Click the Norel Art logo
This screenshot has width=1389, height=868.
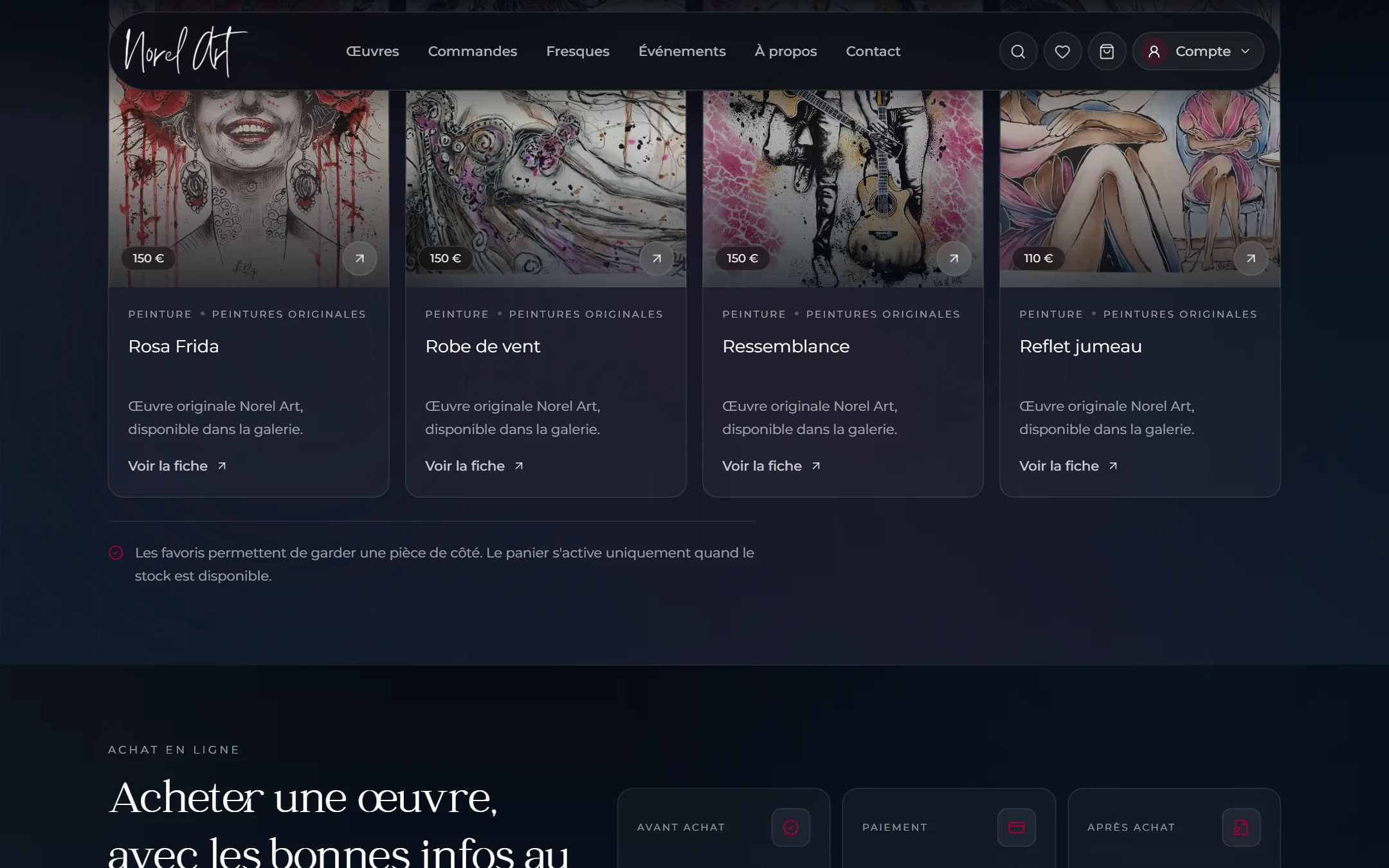[x=185, y=51]
